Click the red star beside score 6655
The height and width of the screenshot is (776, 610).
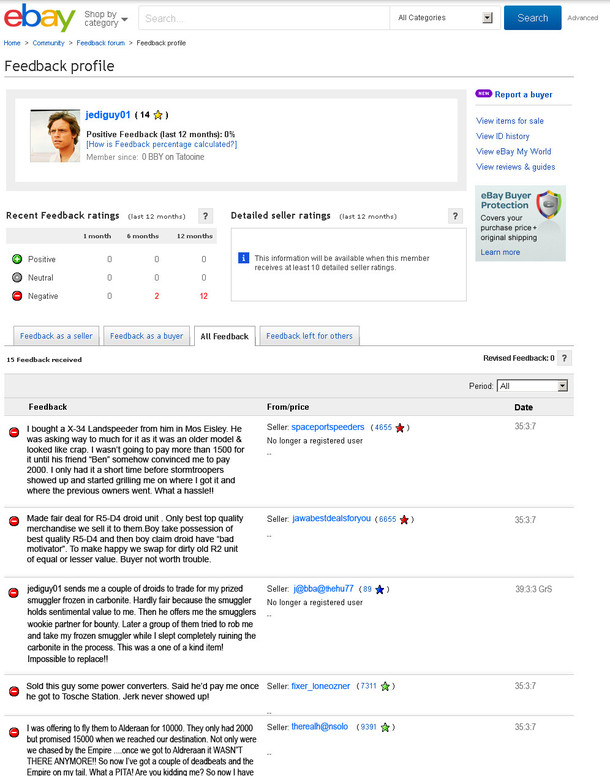coord(404,520)
